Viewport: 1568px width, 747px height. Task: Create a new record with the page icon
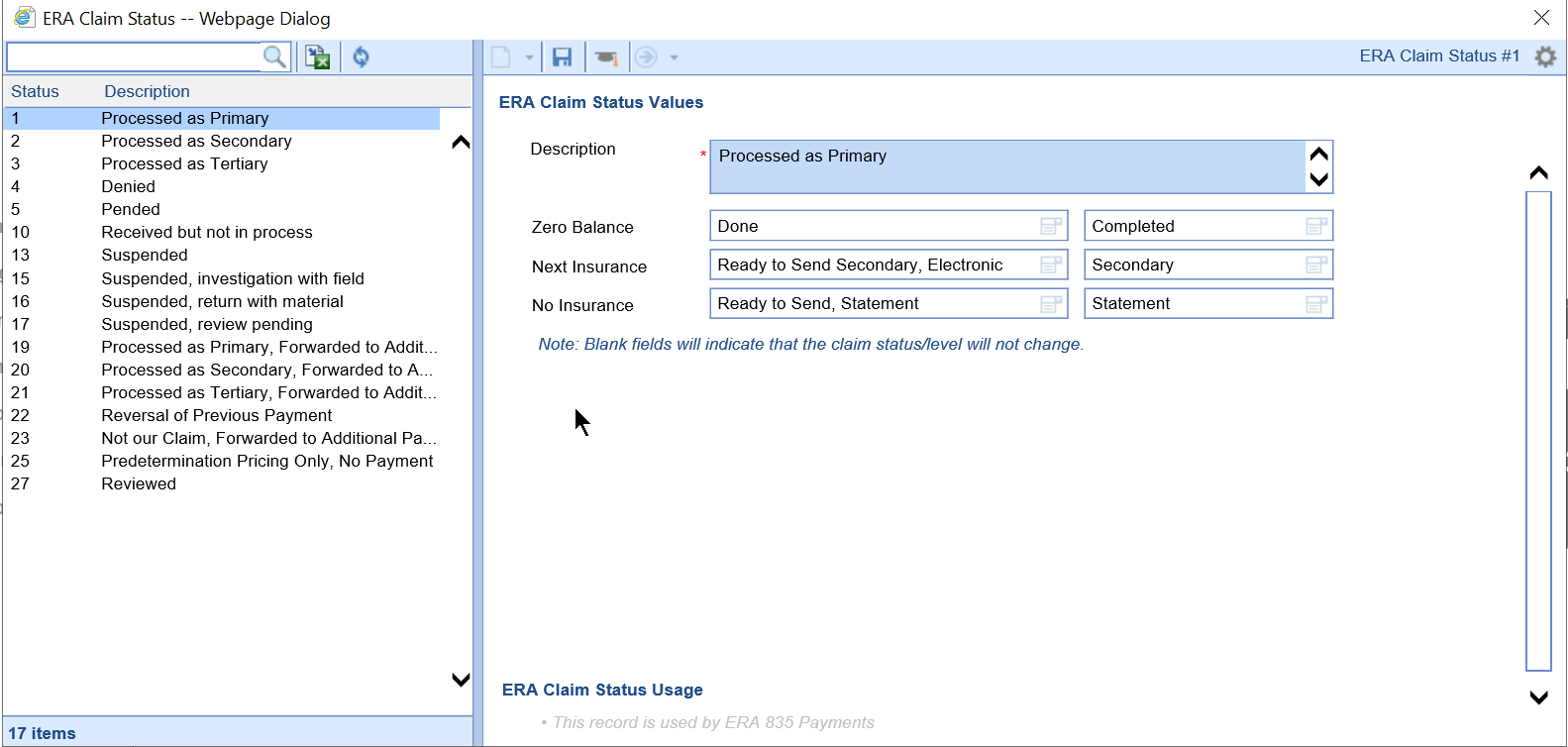pyautogui.click(x=502, y=57)
